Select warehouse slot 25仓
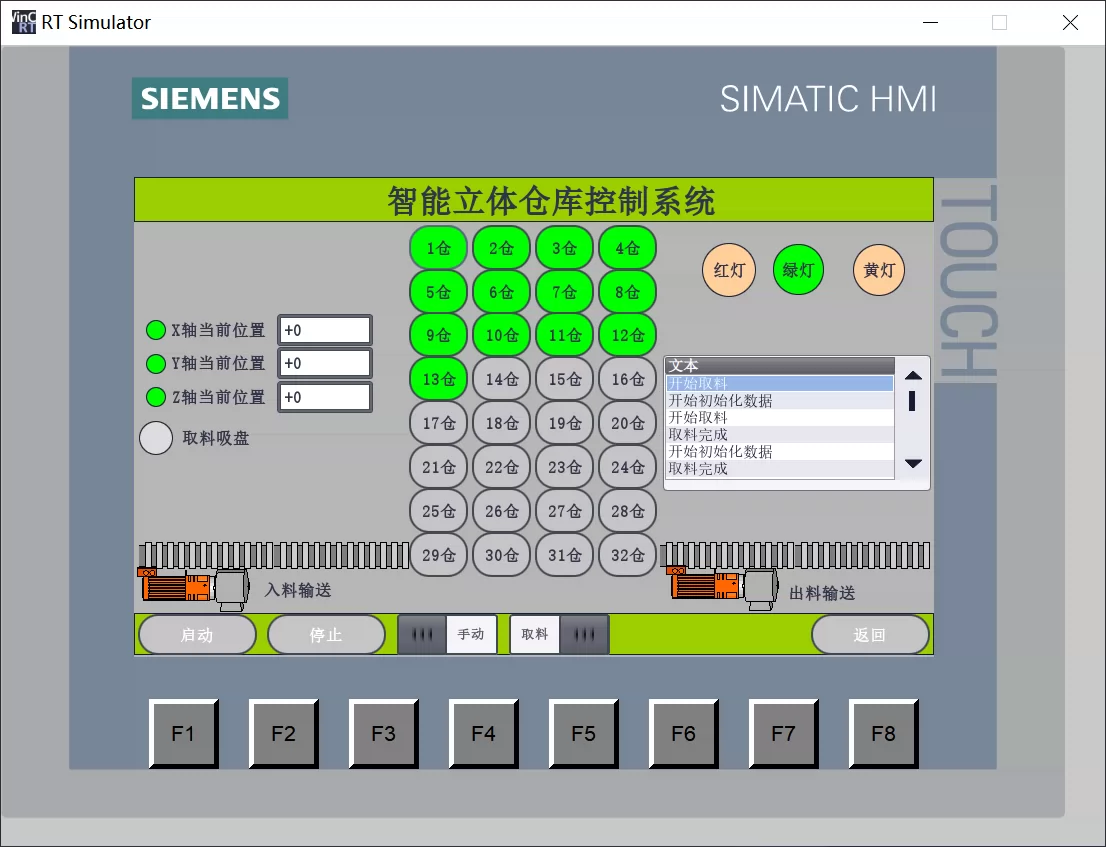 pyautogui.click(x=438, y=511)
